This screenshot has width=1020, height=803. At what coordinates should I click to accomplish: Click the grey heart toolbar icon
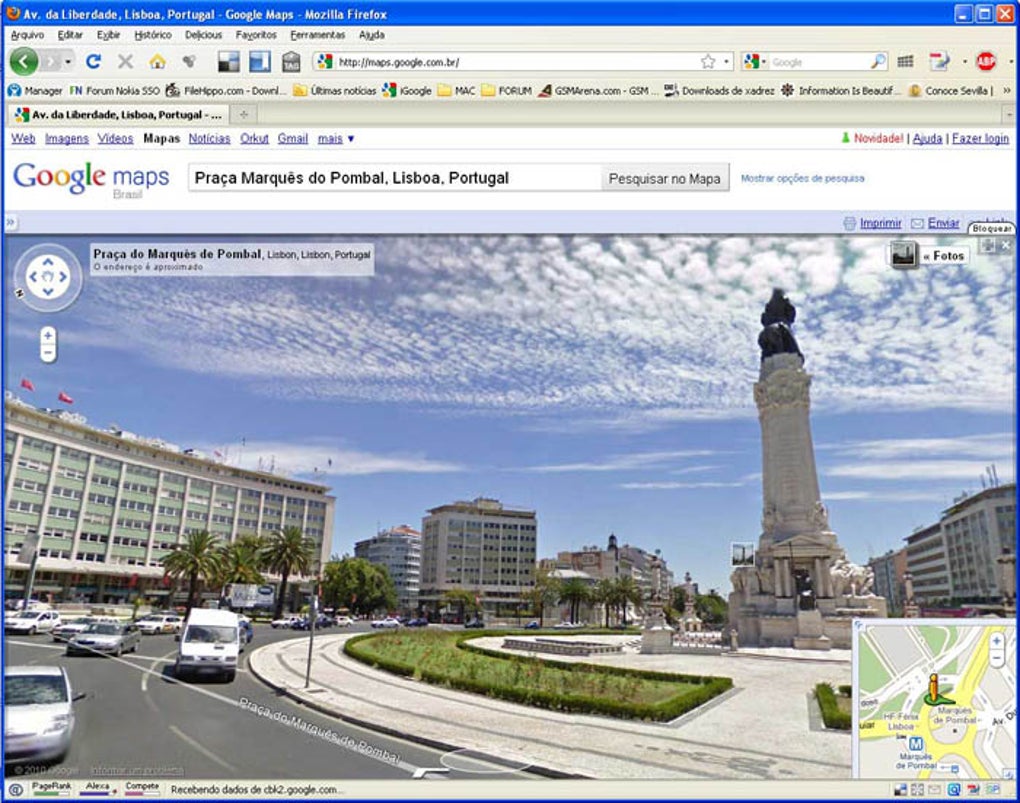189,62
